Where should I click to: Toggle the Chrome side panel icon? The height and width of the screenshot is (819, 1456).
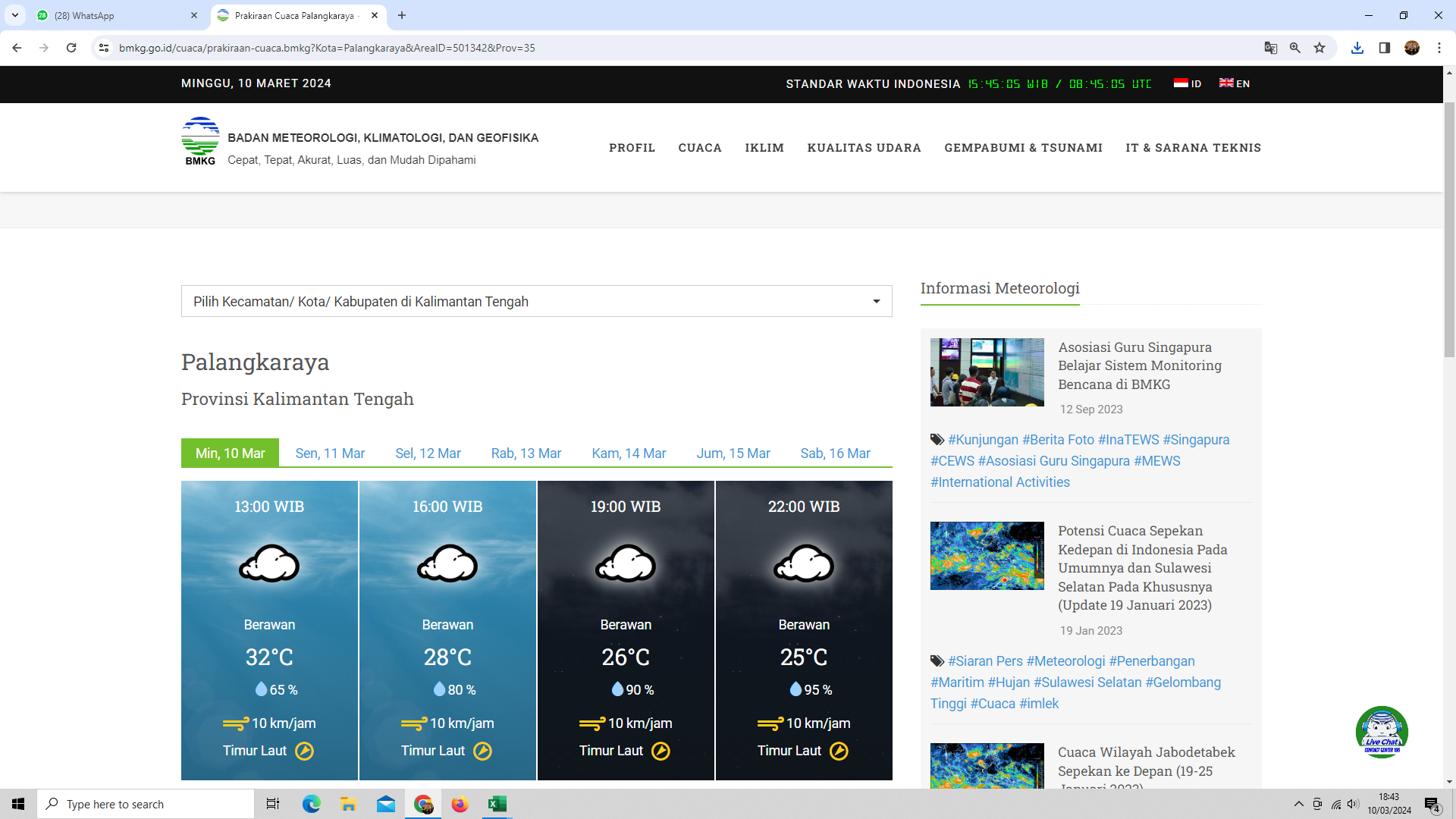tap(1385, 48)
